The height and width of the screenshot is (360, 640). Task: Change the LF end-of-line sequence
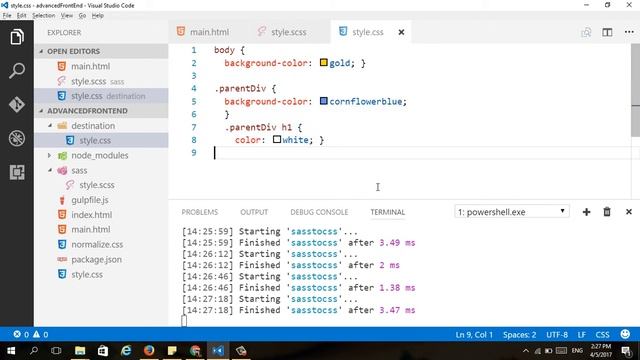click(582, 335)
